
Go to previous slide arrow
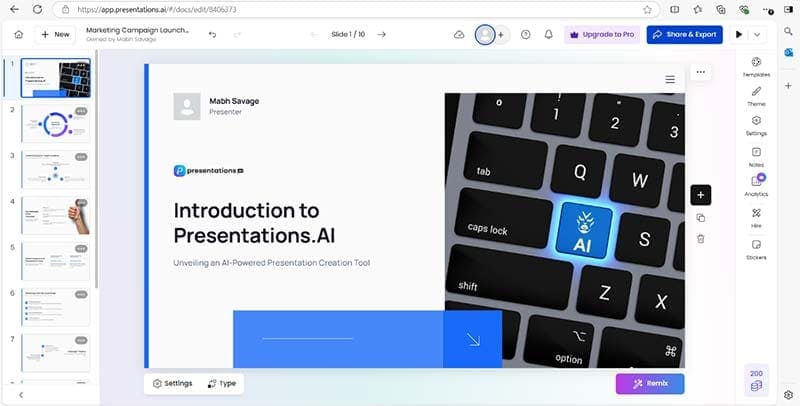pyautogui.click(x=314, y=35)
